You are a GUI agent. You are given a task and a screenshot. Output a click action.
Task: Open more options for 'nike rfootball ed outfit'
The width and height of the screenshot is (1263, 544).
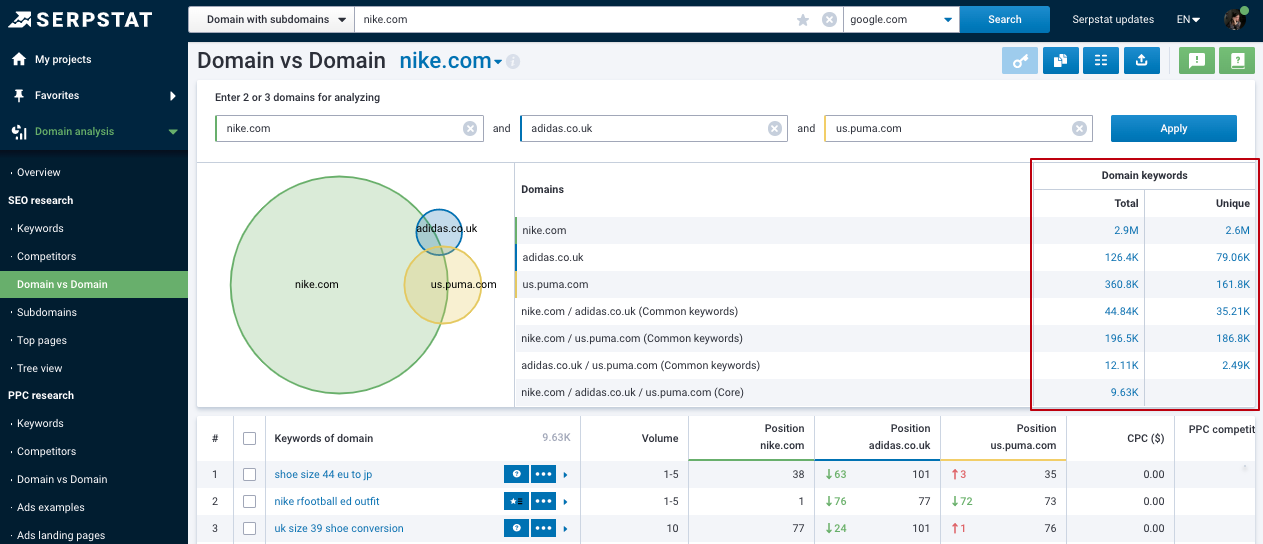coord(543,501)
